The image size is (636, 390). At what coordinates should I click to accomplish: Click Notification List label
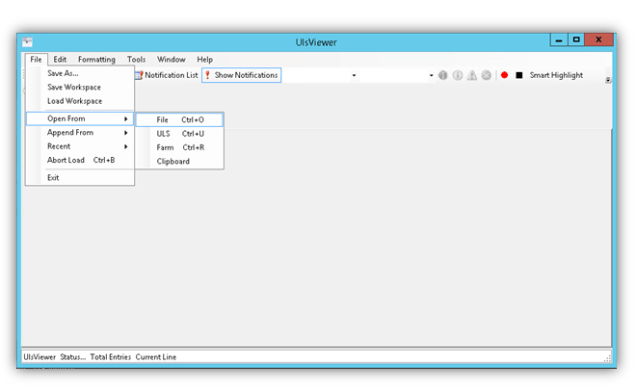coord(171,75)
